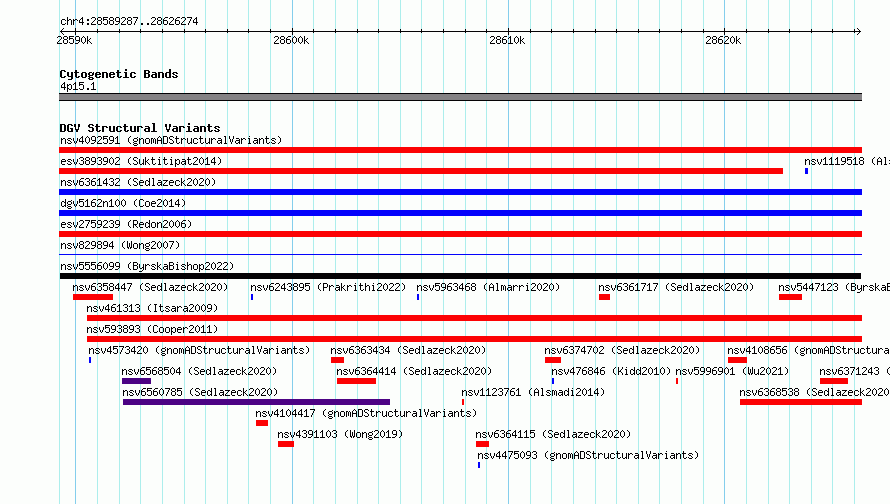The width and height of the screenshot is (890, 504).
Task: Click the nsv6374702 (Sedlazeck2020) label
Action: [622, 350]
